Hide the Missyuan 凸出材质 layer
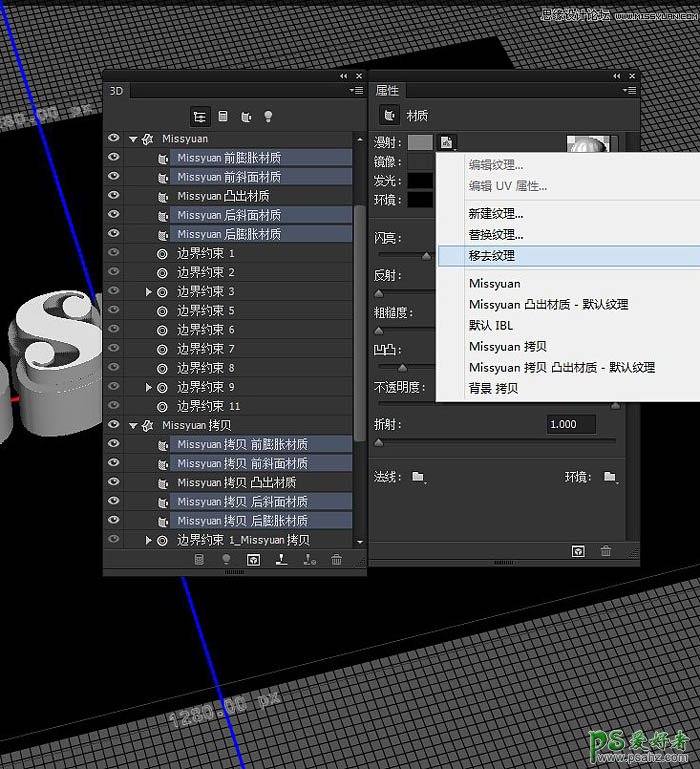The image size is (700, 769). coord(113,196)
